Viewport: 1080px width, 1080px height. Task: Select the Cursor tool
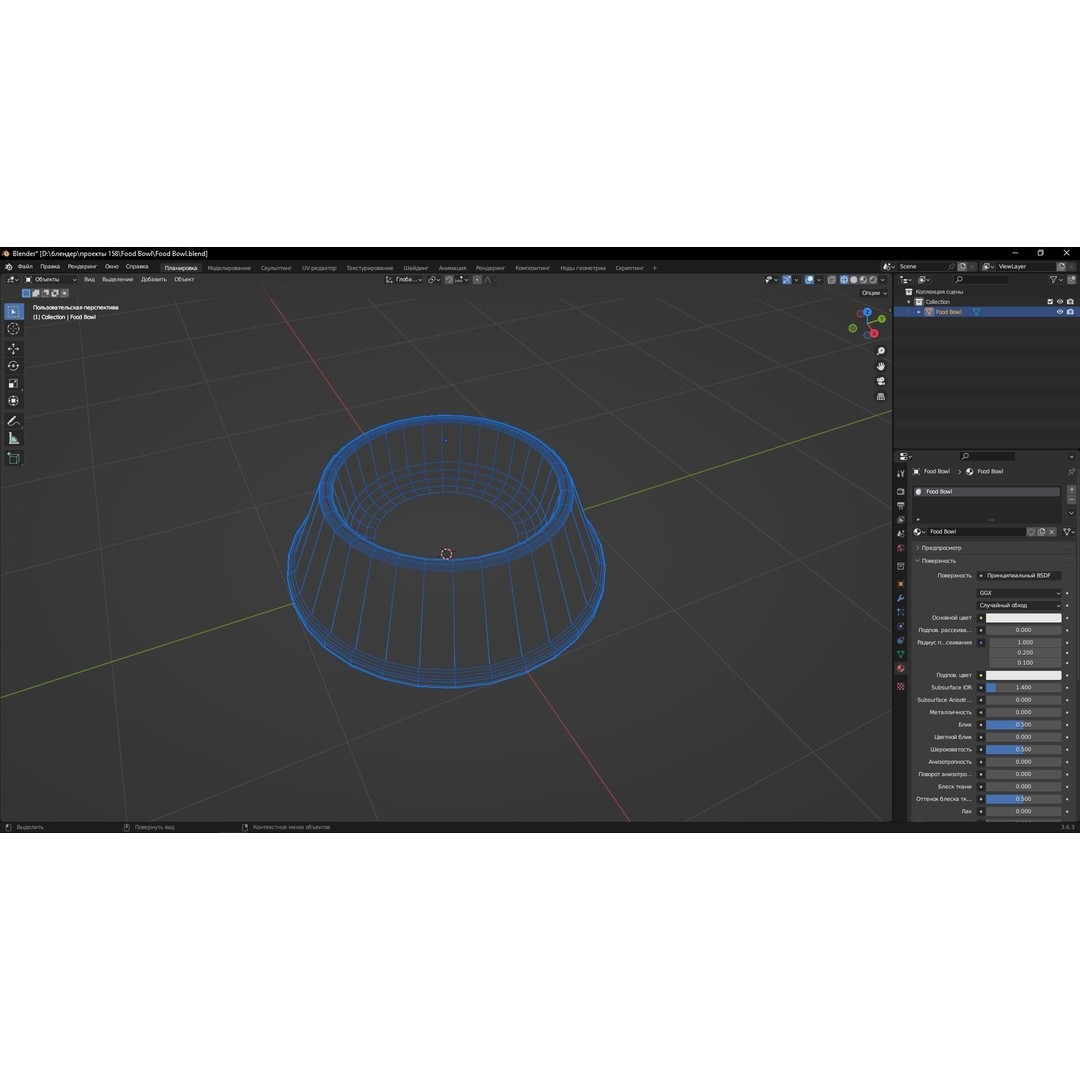(x=14, y=329)
